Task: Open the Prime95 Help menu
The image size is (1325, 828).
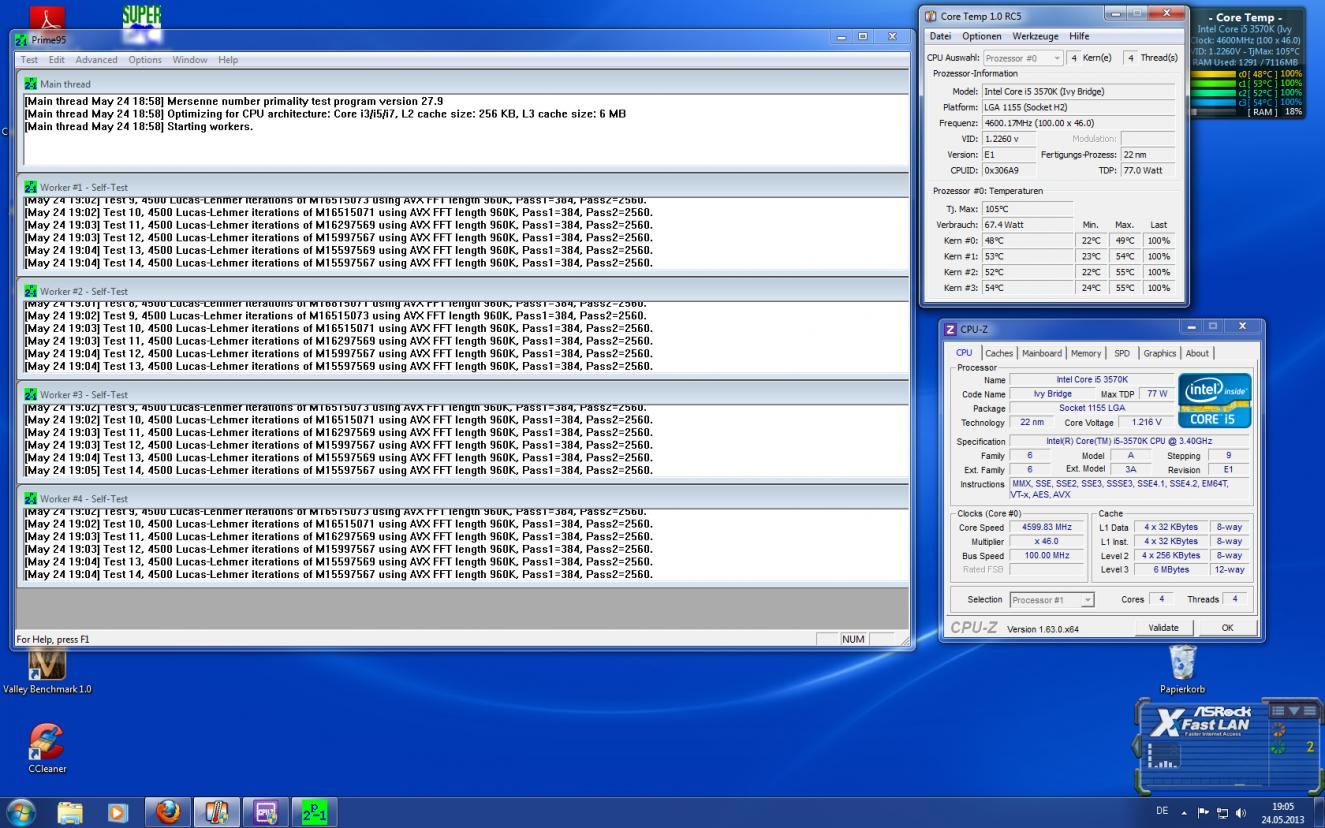Action: (228, 60)
